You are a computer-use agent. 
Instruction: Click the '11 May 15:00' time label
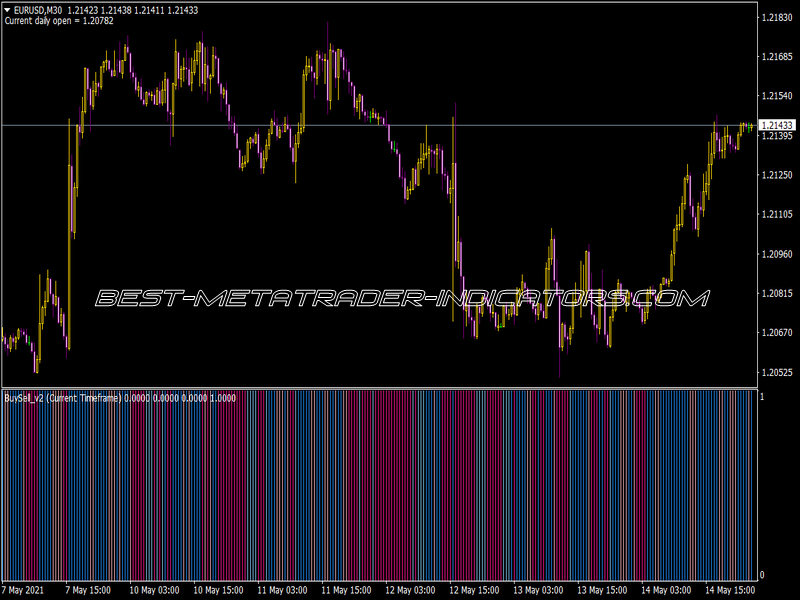(x=346, y=590)
